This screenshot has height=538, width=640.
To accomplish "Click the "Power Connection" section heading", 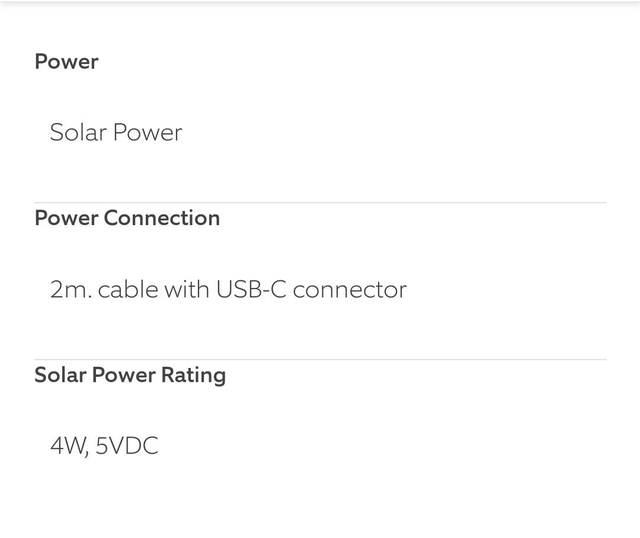I will click(x=127, y=218).
